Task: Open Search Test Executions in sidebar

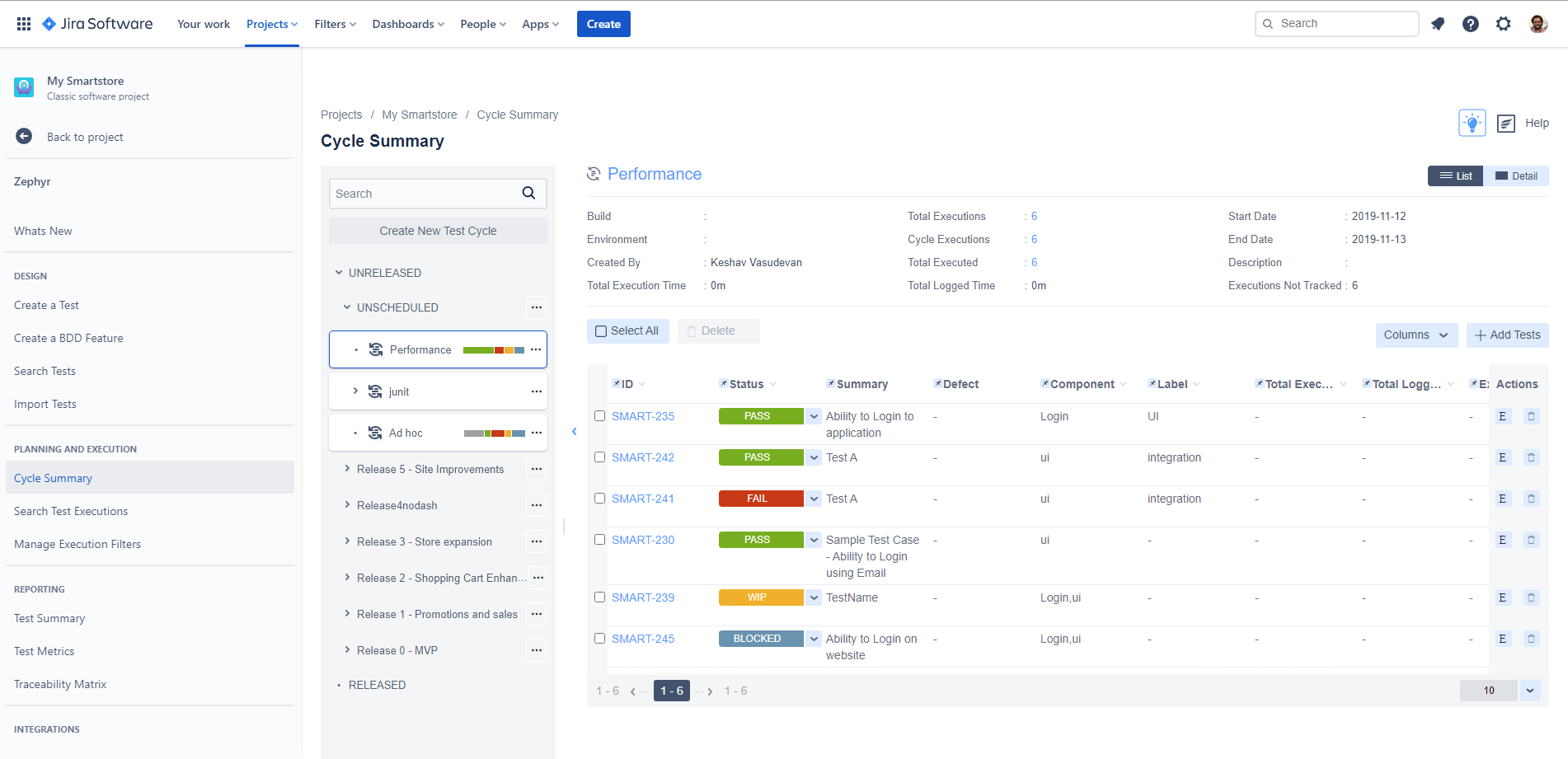Action: pos(71,511)
